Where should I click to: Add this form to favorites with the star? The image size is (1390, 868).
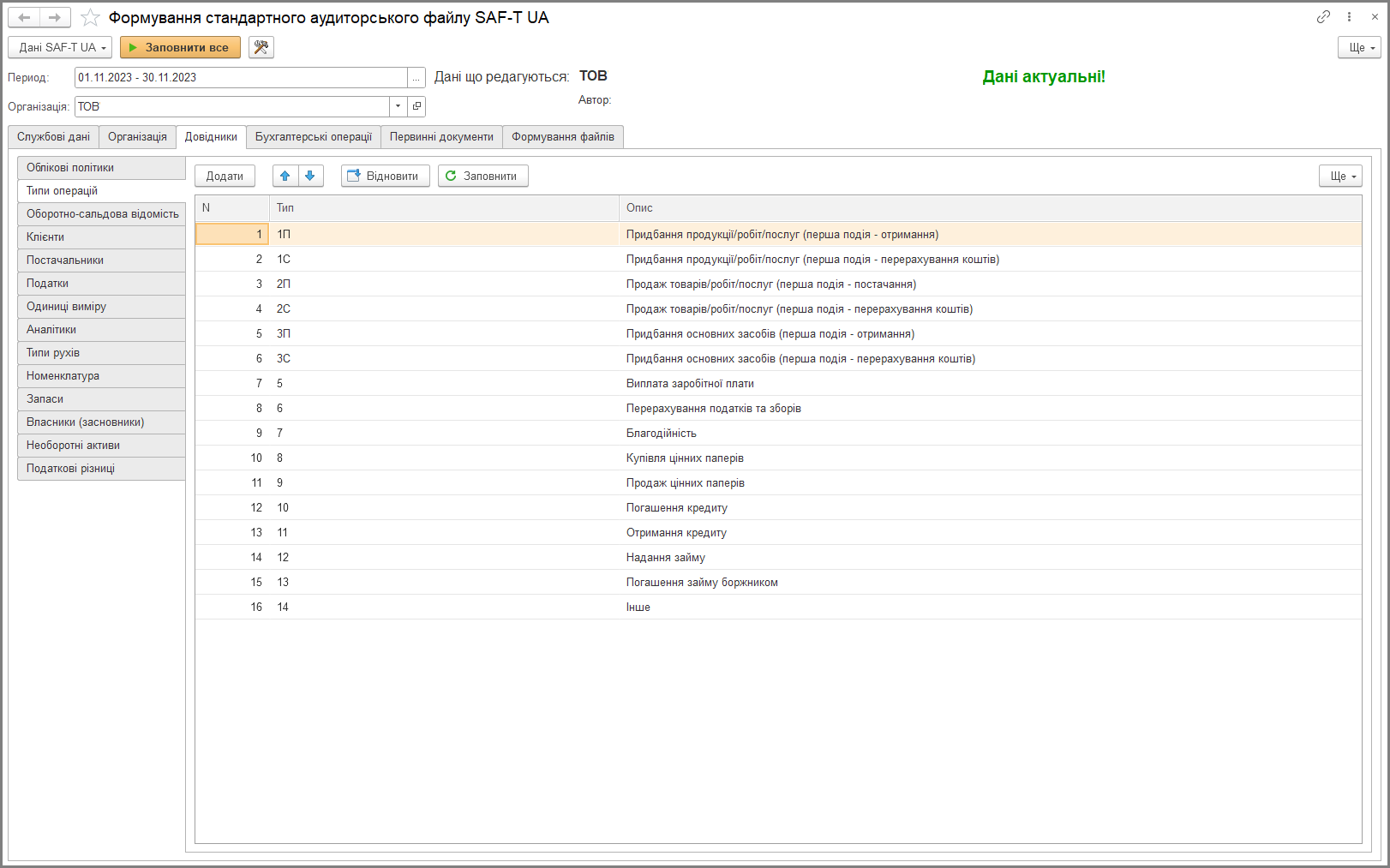pyautogui.click(x=90, y=17)
